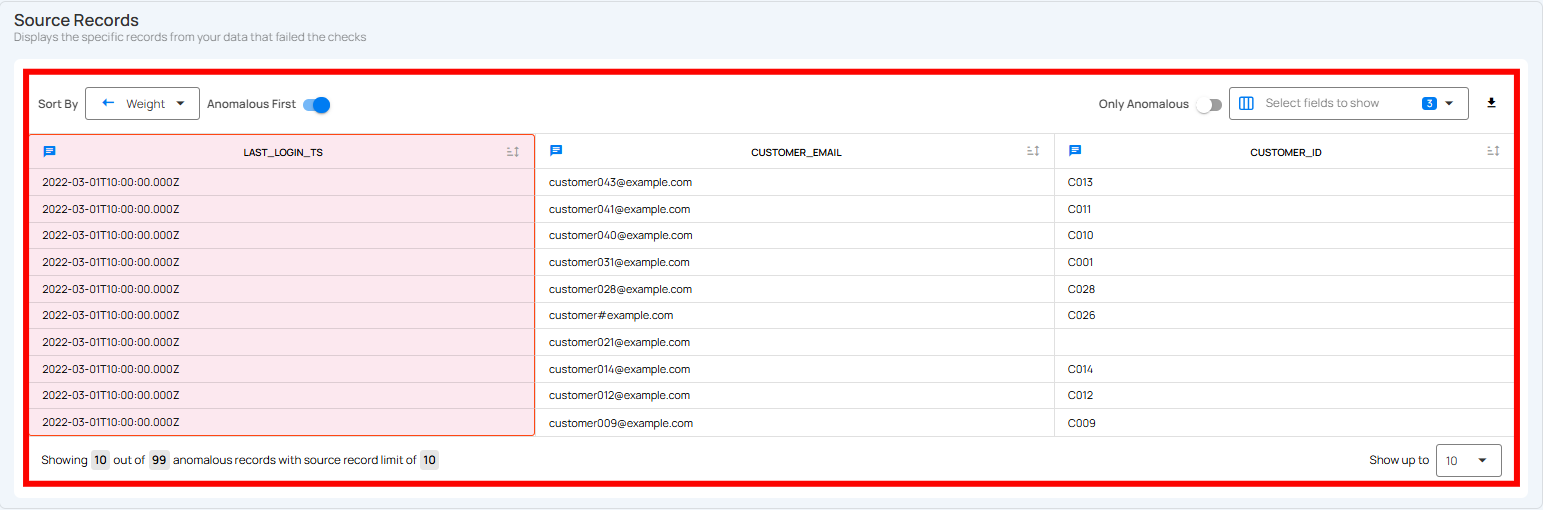Click the comment icon in CUSTOMER_ID header
1543x510 pixels.
coord(1075,151)
